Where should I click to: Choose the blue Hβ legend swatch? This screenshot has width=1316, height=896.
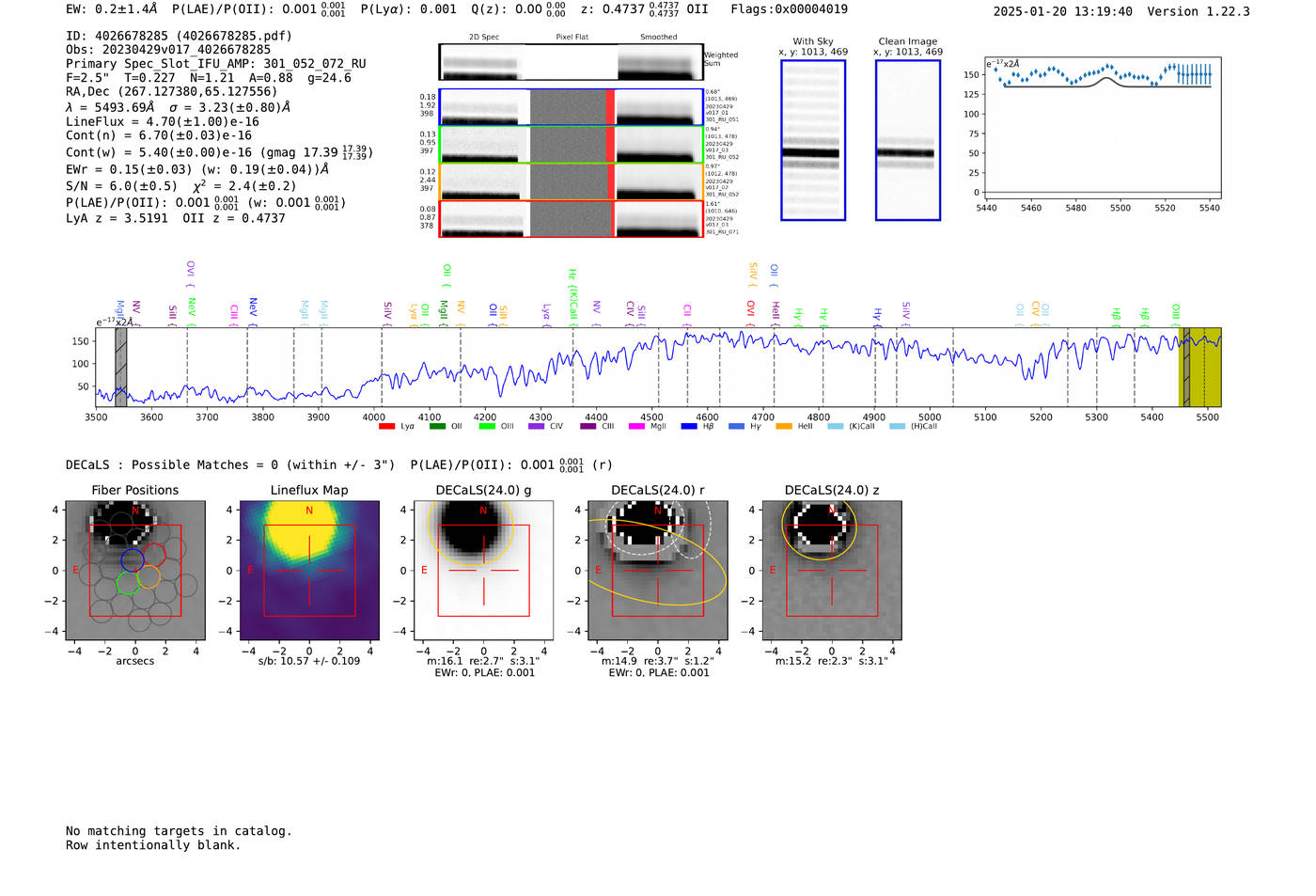(689, 427)
